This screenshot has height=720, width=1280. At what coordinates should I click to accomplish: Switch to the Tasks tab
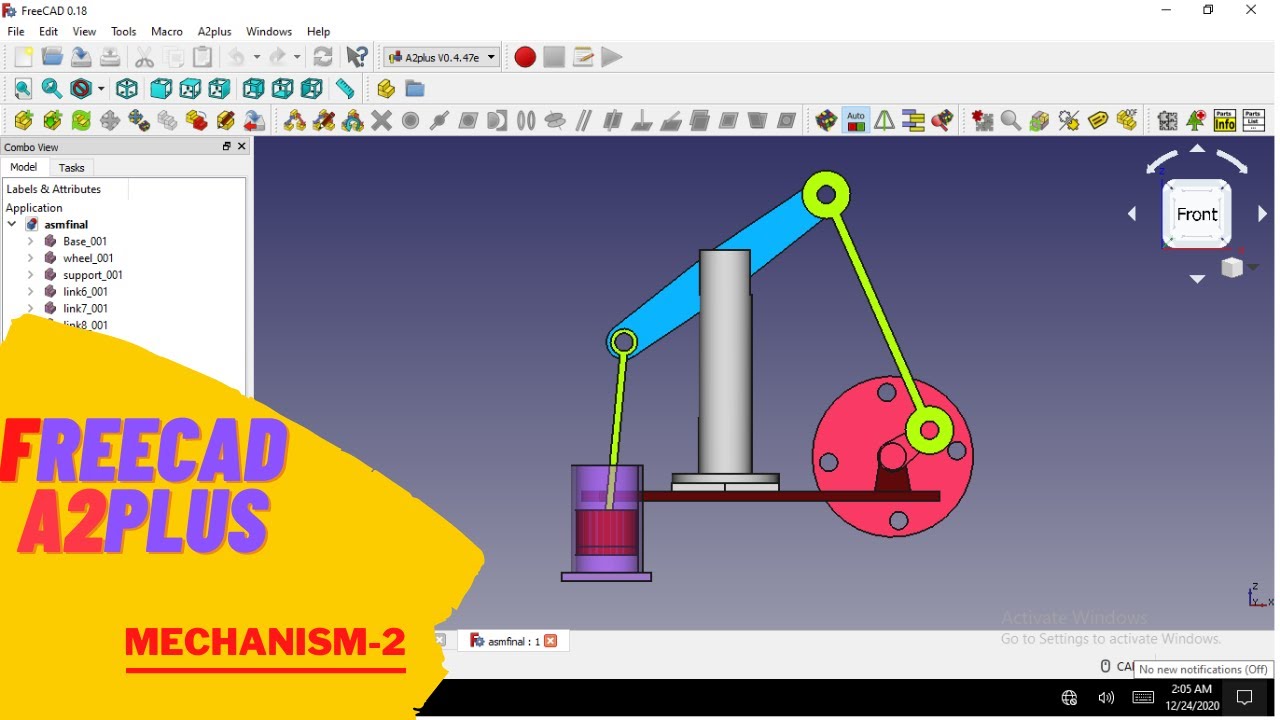(71, 168)
